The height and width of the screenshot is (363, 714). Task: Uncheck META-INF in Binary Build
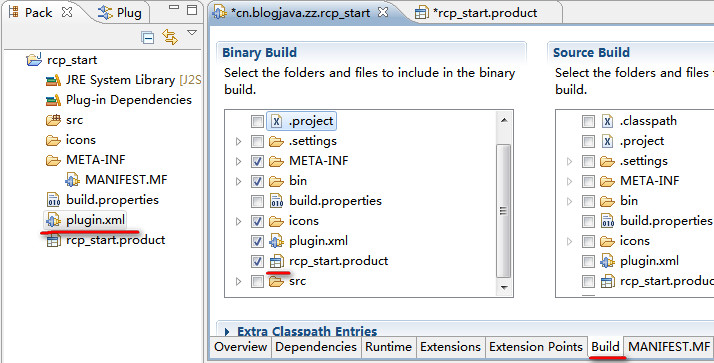pyautogui.click(x=257, y=161)
